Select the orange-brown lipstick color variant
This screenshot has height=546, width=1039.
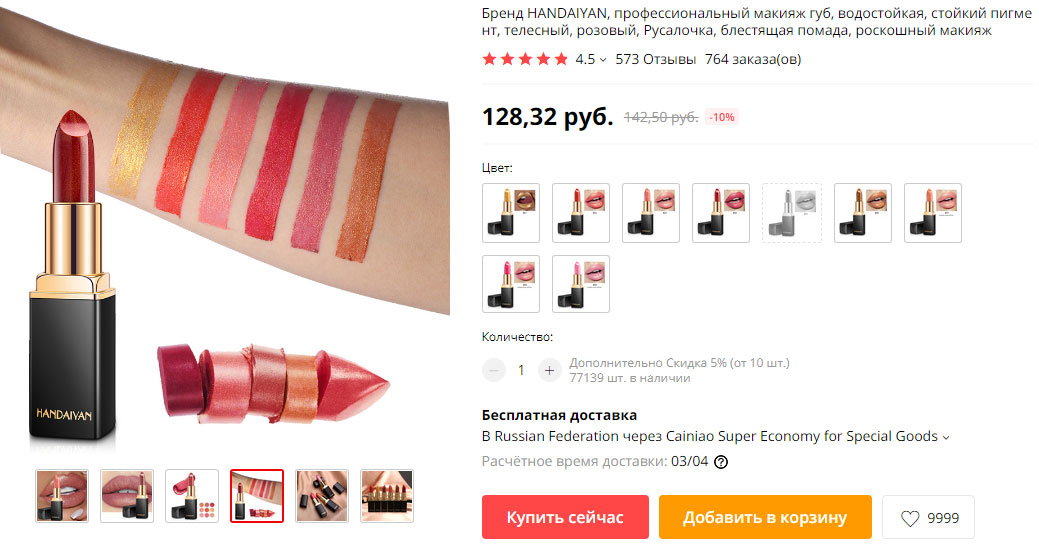[x=863, y=213]
